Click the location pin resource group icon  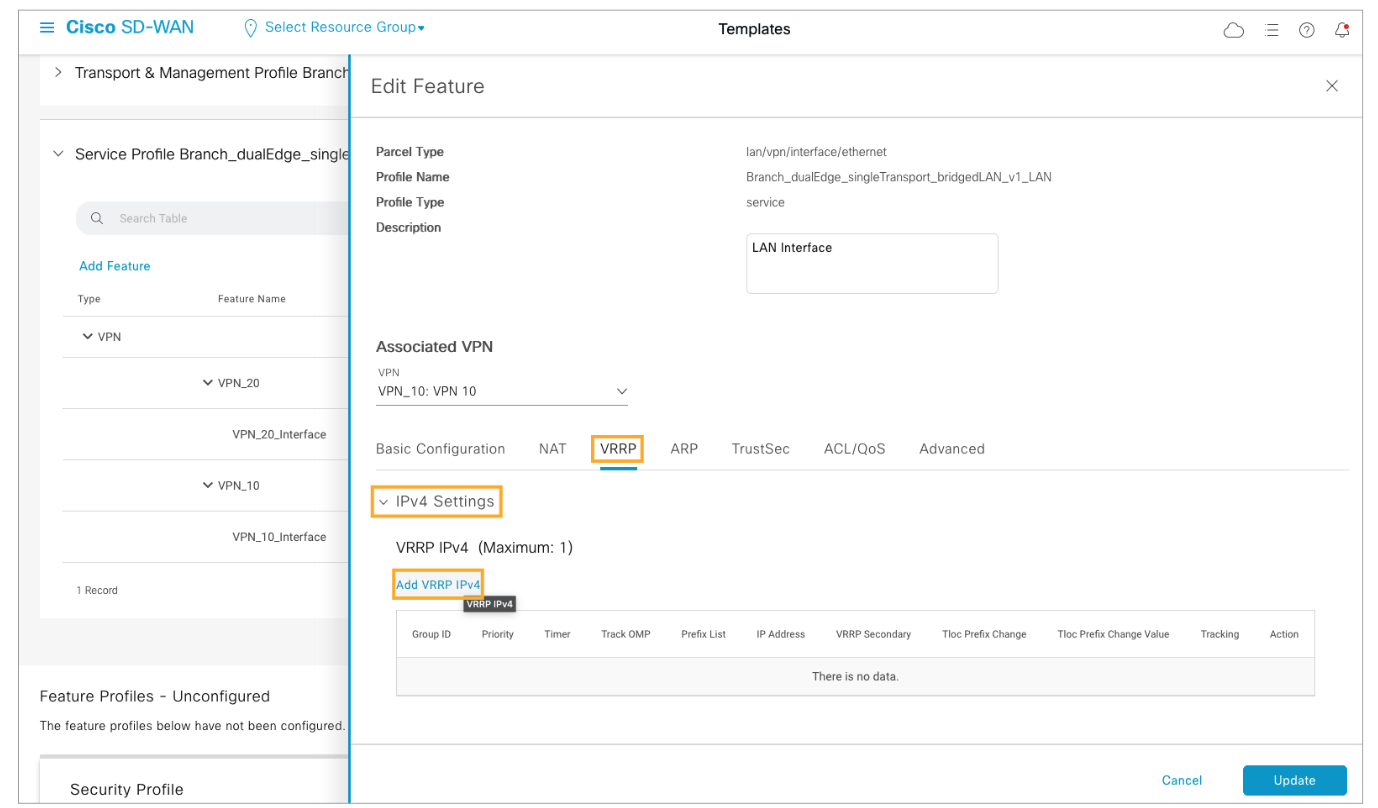251,28
